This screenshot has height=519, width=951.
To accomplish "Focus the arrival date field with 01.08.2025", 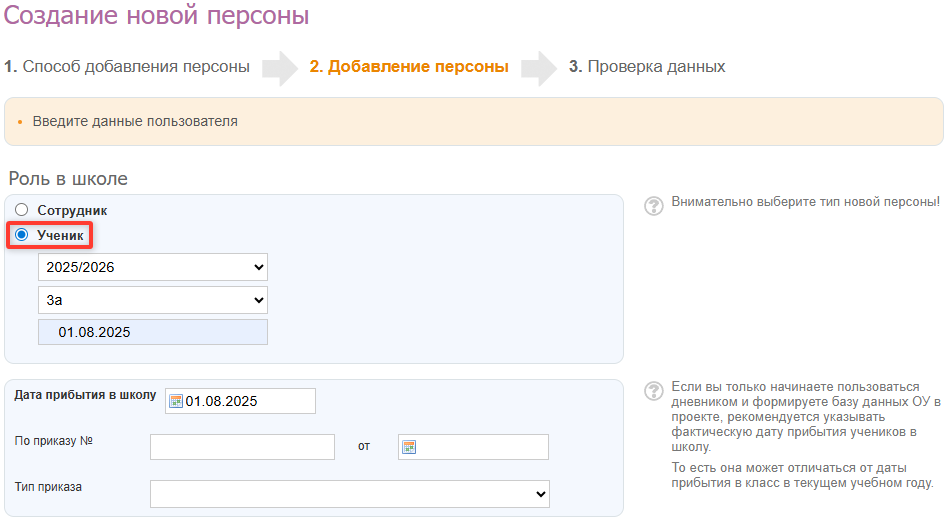I will tap(248, 401).
